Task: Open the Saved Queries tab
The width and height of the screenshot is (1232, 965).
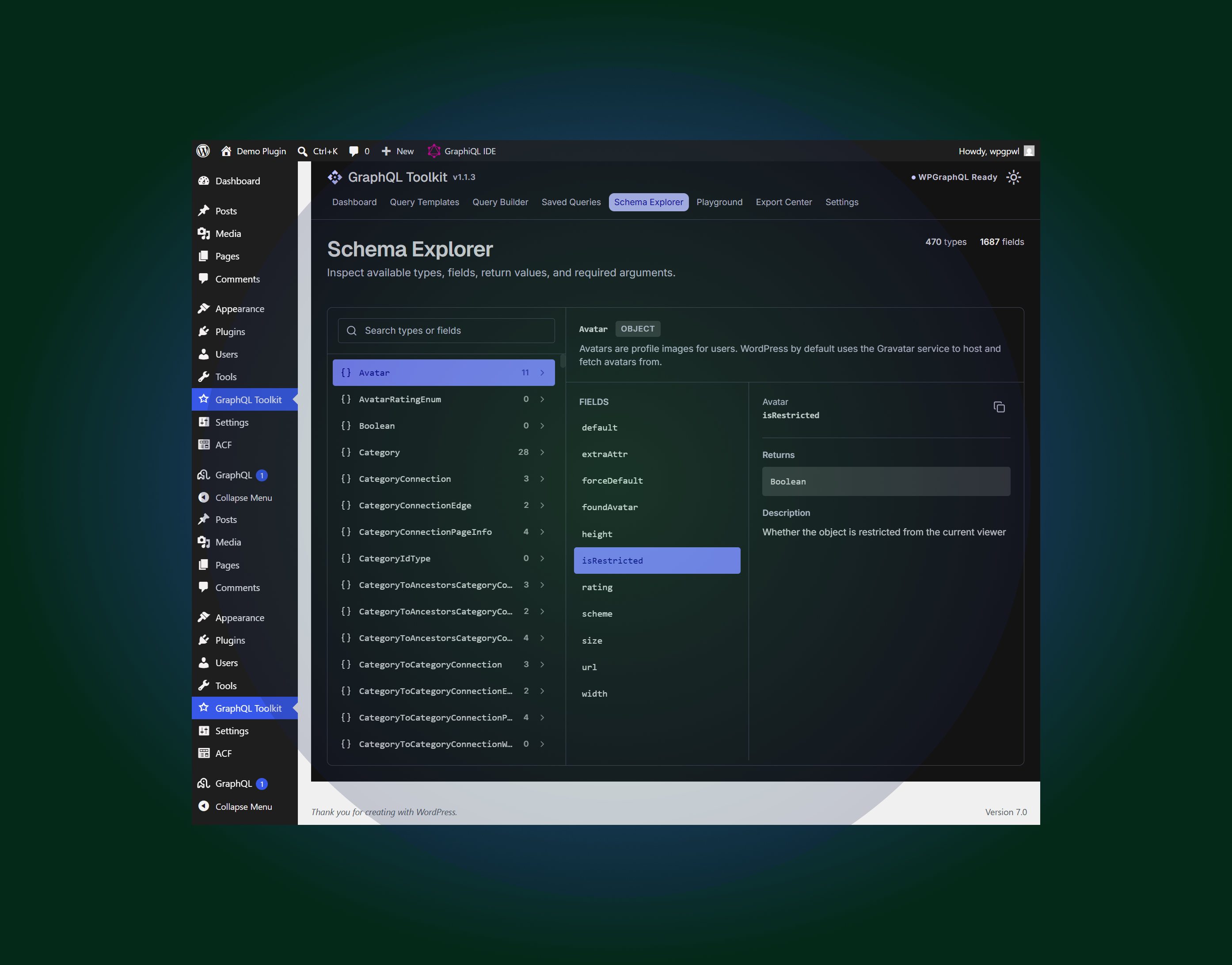Action: click(x=570, y=202)
